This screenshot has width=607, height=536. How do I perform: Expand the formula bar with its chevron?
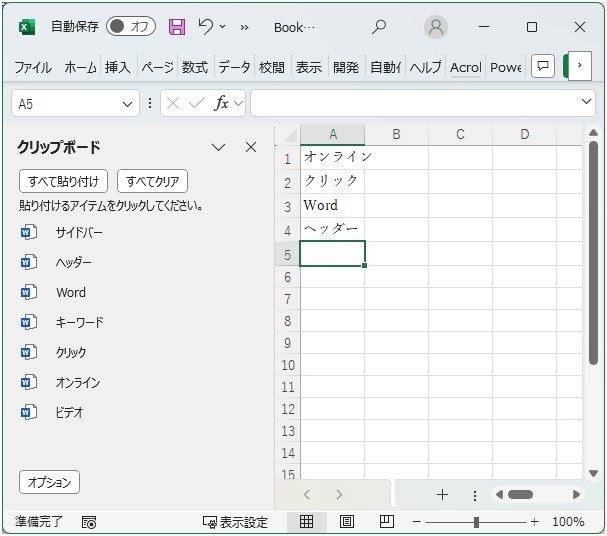click(586, 101)
